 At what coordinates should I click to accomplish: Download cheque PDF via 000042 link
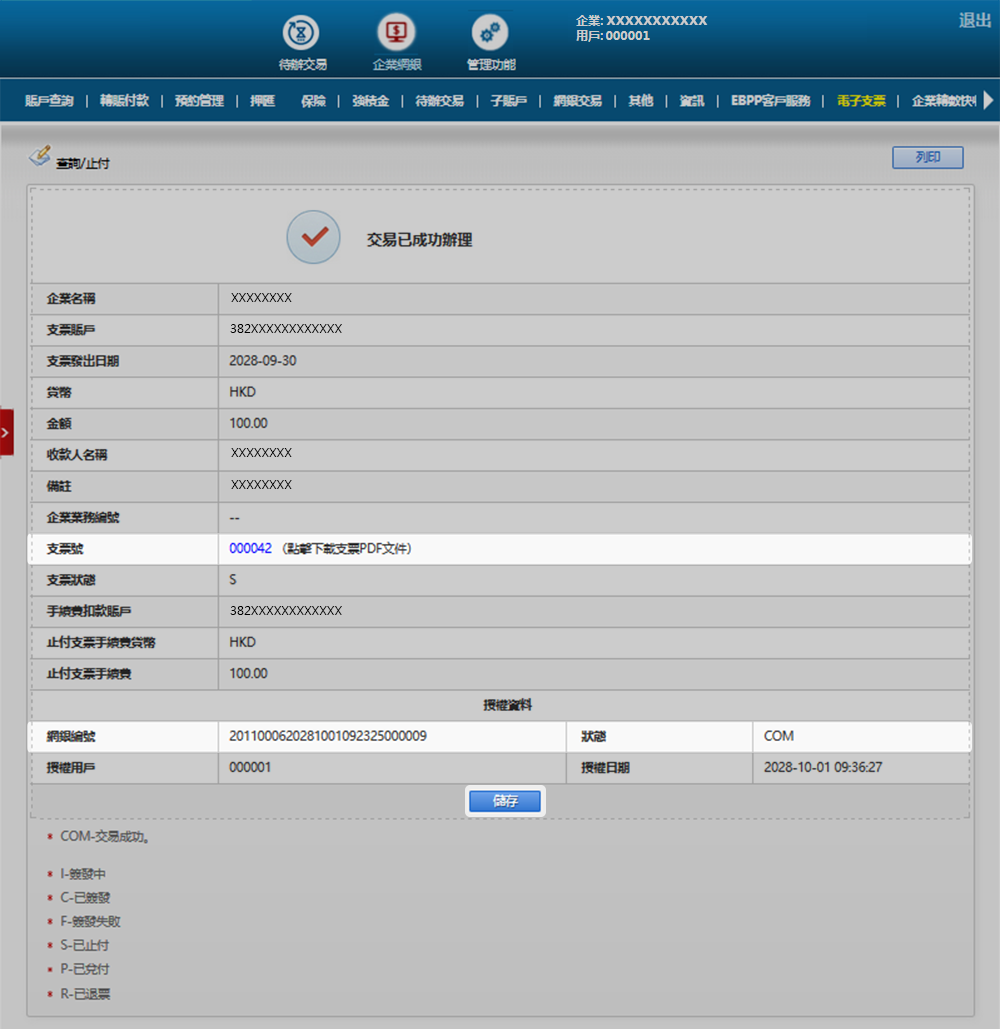(x=250, y=549)
